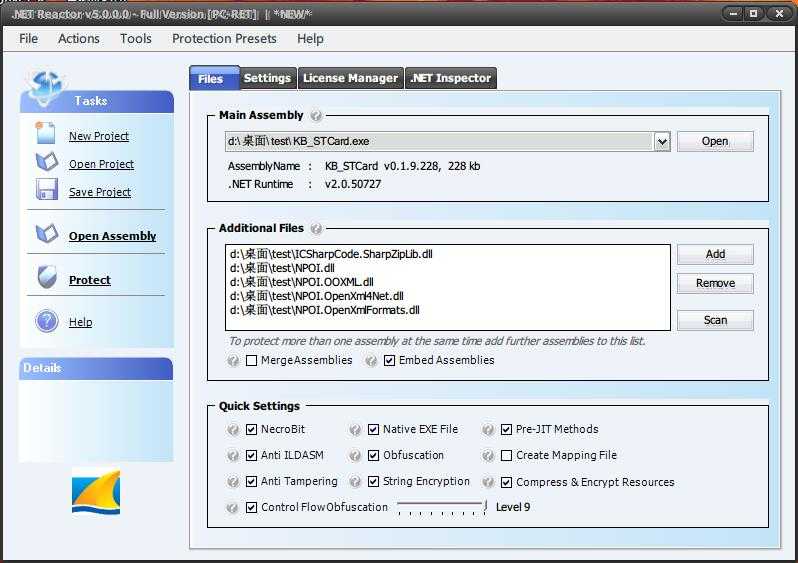Click the blue Help question mark icon
Image resolution: width=798 pixels, height=563 pixels.
pyautogui.click(x=47, y=321)
